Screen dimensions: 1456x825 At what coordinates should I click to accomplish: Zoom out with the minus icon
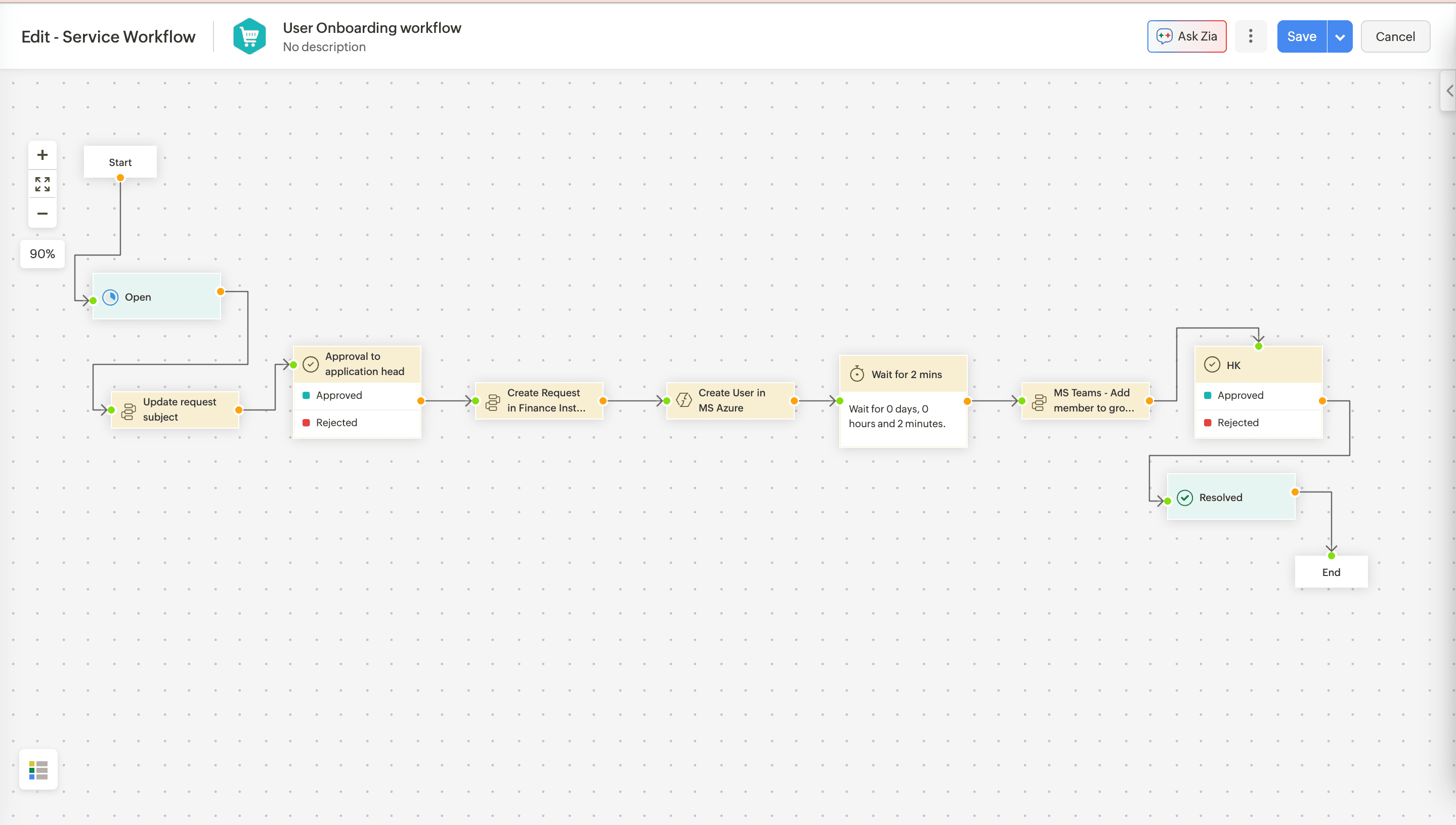(x=42, y=214)
